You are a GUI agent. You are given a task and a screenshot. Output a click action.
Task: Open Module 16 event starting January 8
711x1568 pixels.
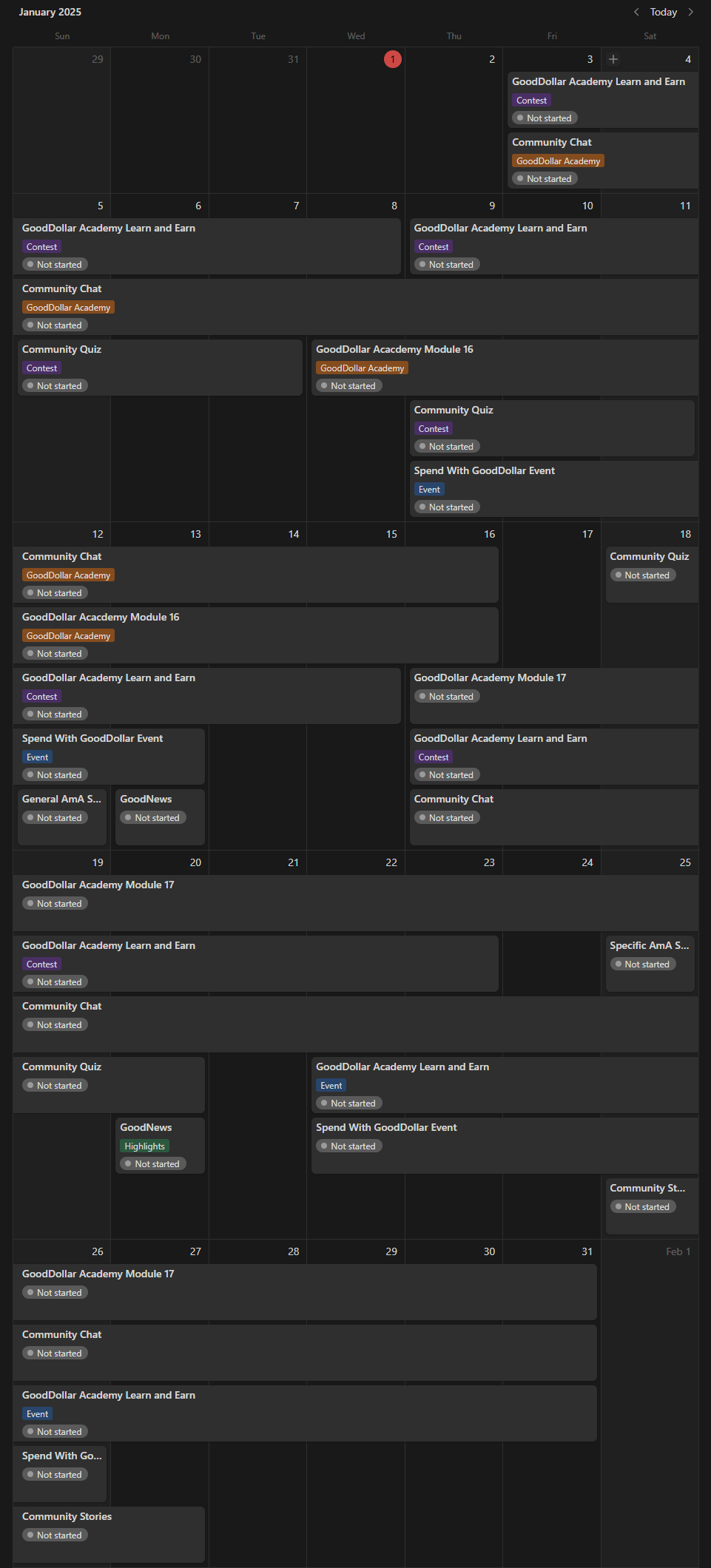click(505, 368)
